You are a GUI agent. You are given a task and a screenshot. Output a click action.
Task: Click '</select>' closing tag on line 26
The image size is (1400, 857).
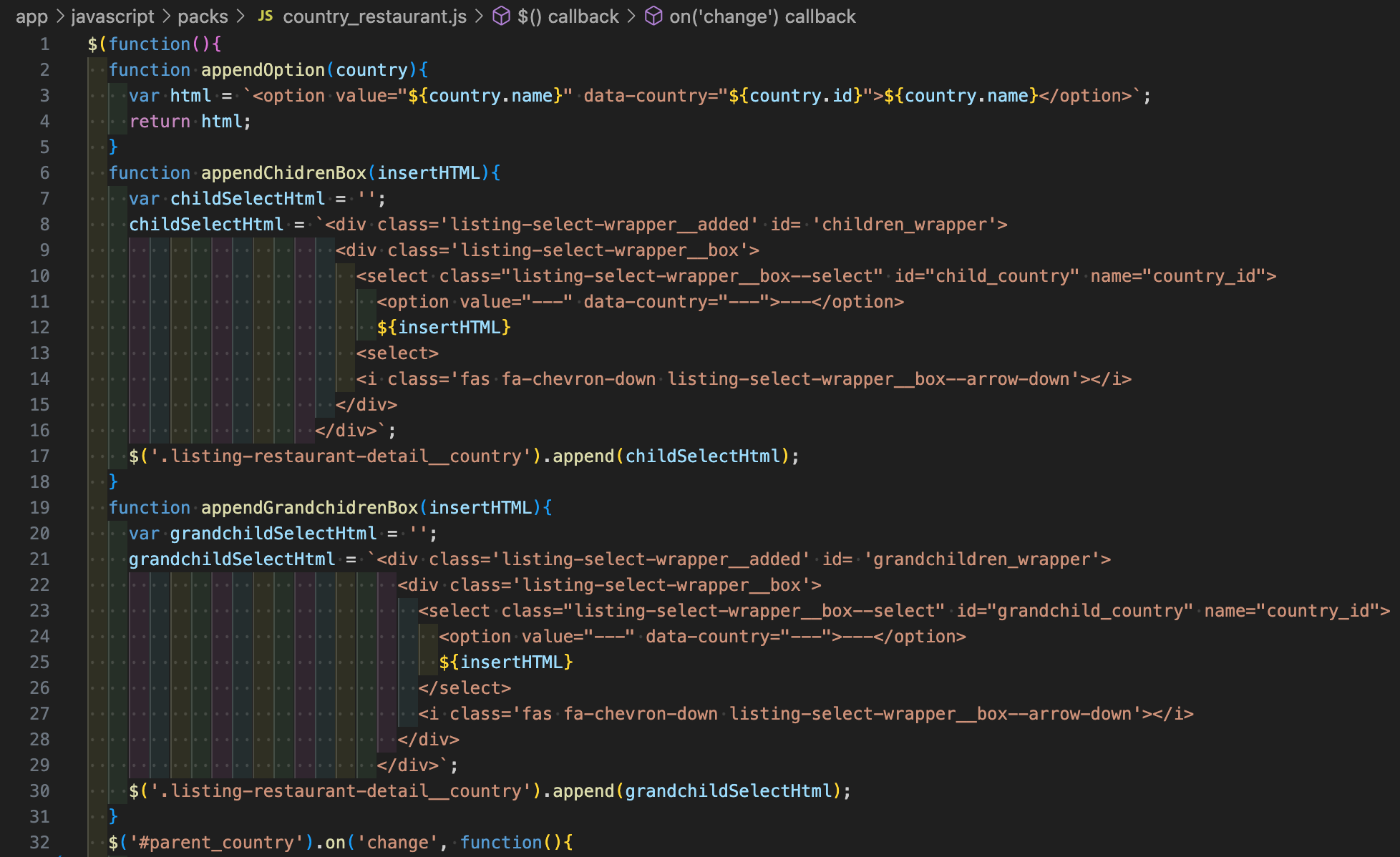(465, 688)
